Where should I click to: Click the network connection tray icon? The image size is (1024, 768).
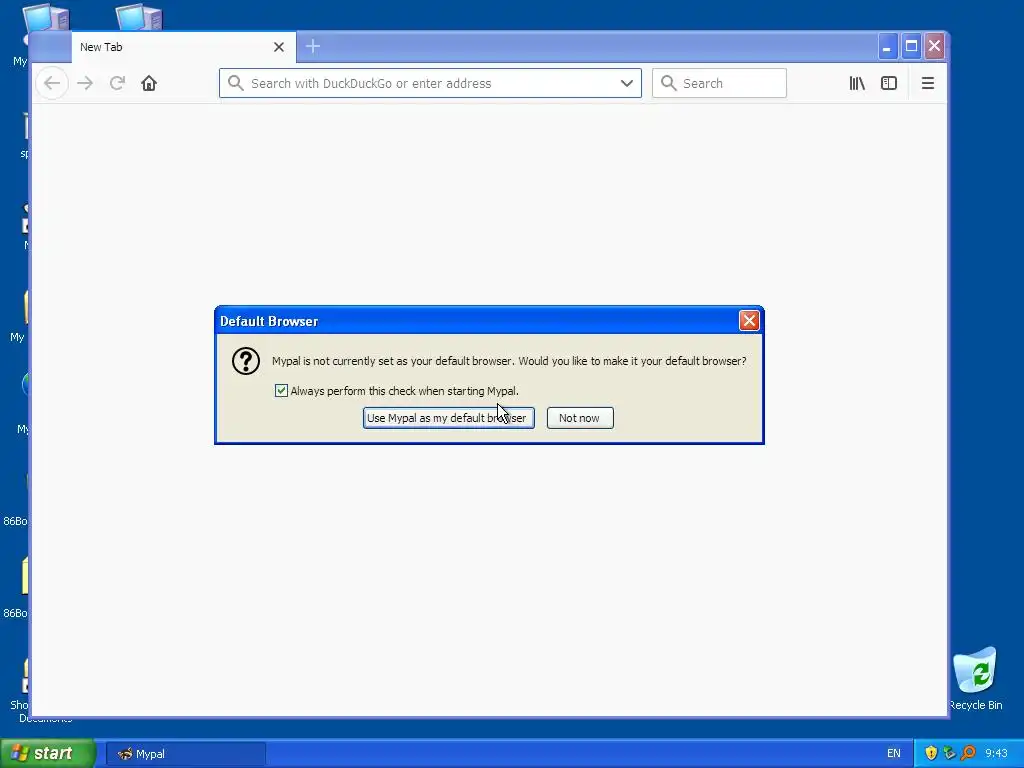[950, 753]
